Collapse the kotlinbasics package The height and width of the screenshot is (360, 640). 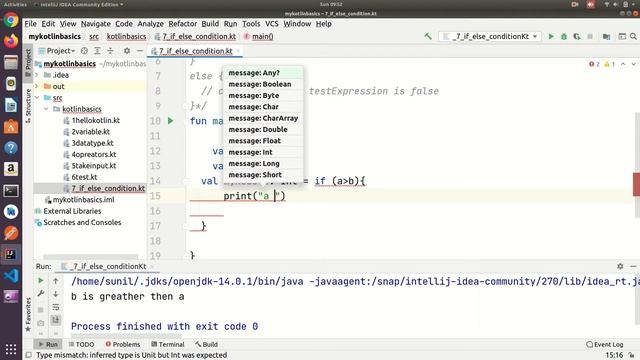(46, 109)
